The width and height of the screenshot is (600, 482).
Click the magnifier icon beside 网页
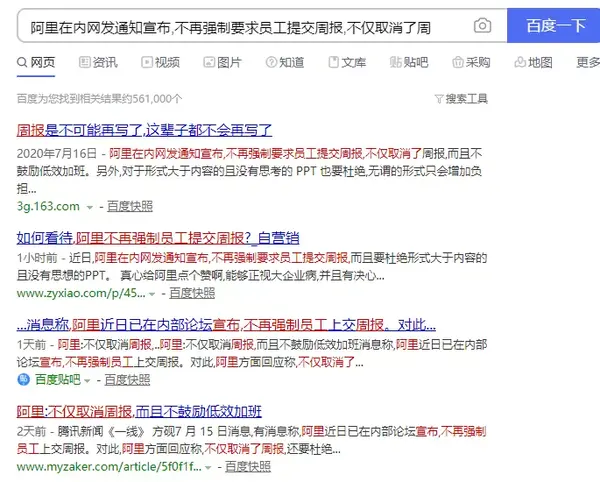(x=22, y=62)
